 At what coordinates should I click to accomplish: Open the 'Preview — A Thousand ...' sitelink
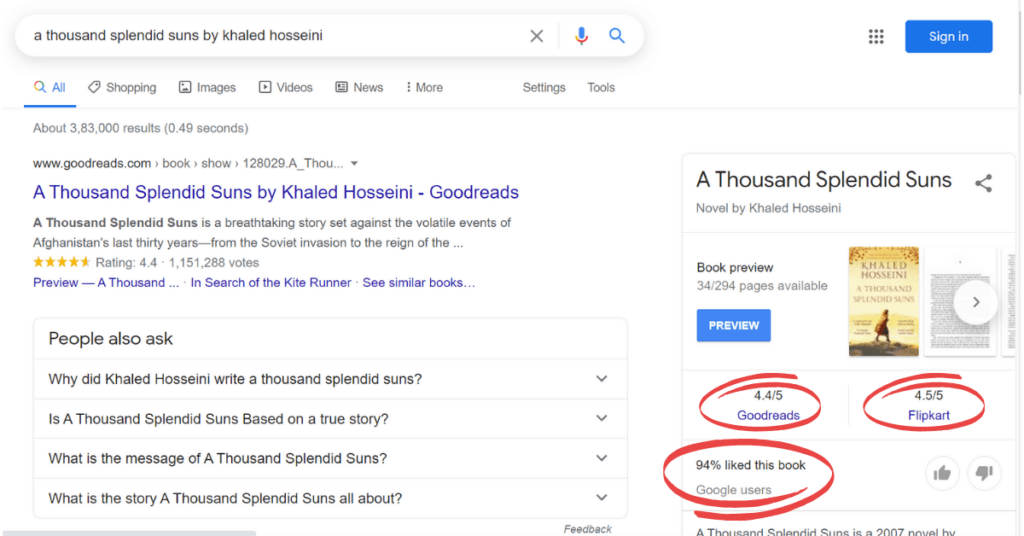tap(106, 283)
